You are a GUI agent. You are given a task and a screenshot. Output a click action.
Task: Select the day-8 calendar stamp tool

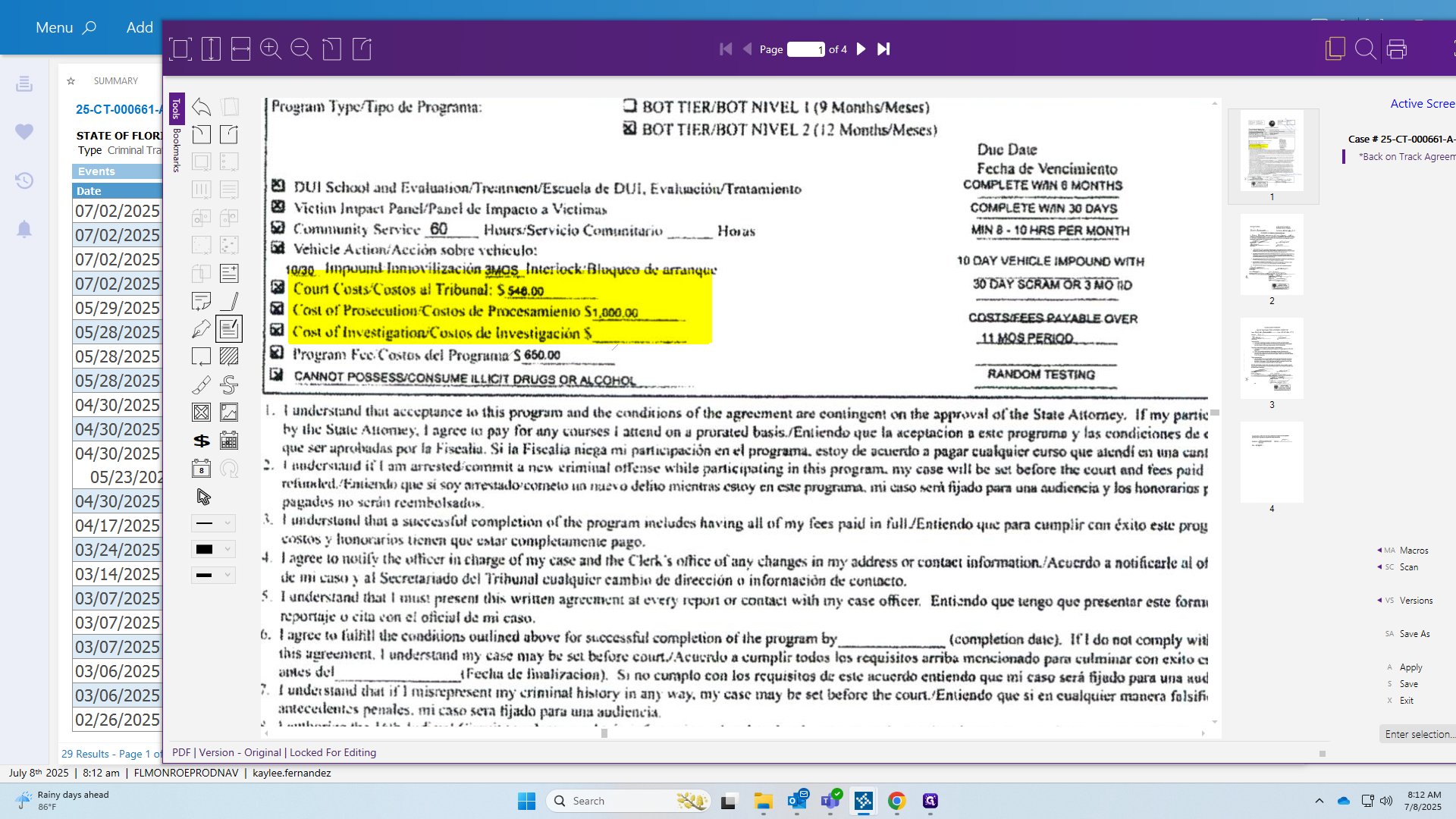[201, 469]
